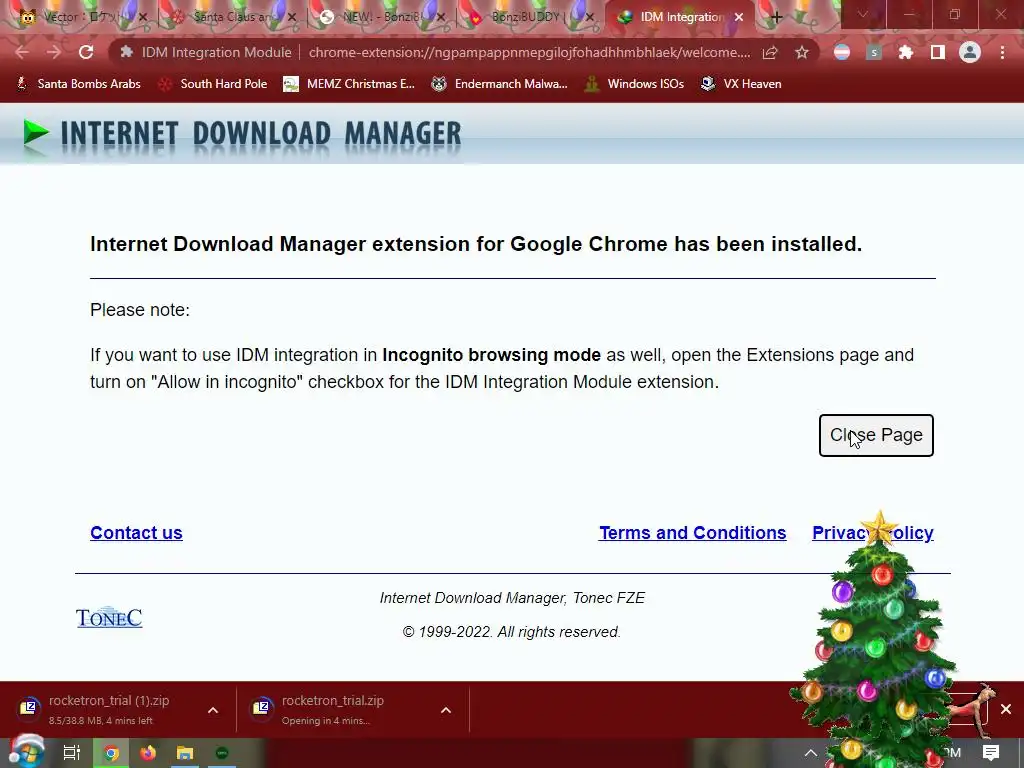Screen dimensions: 1024x768
Task: Open the Chrome profile avatar
Action: coord(970,52)
